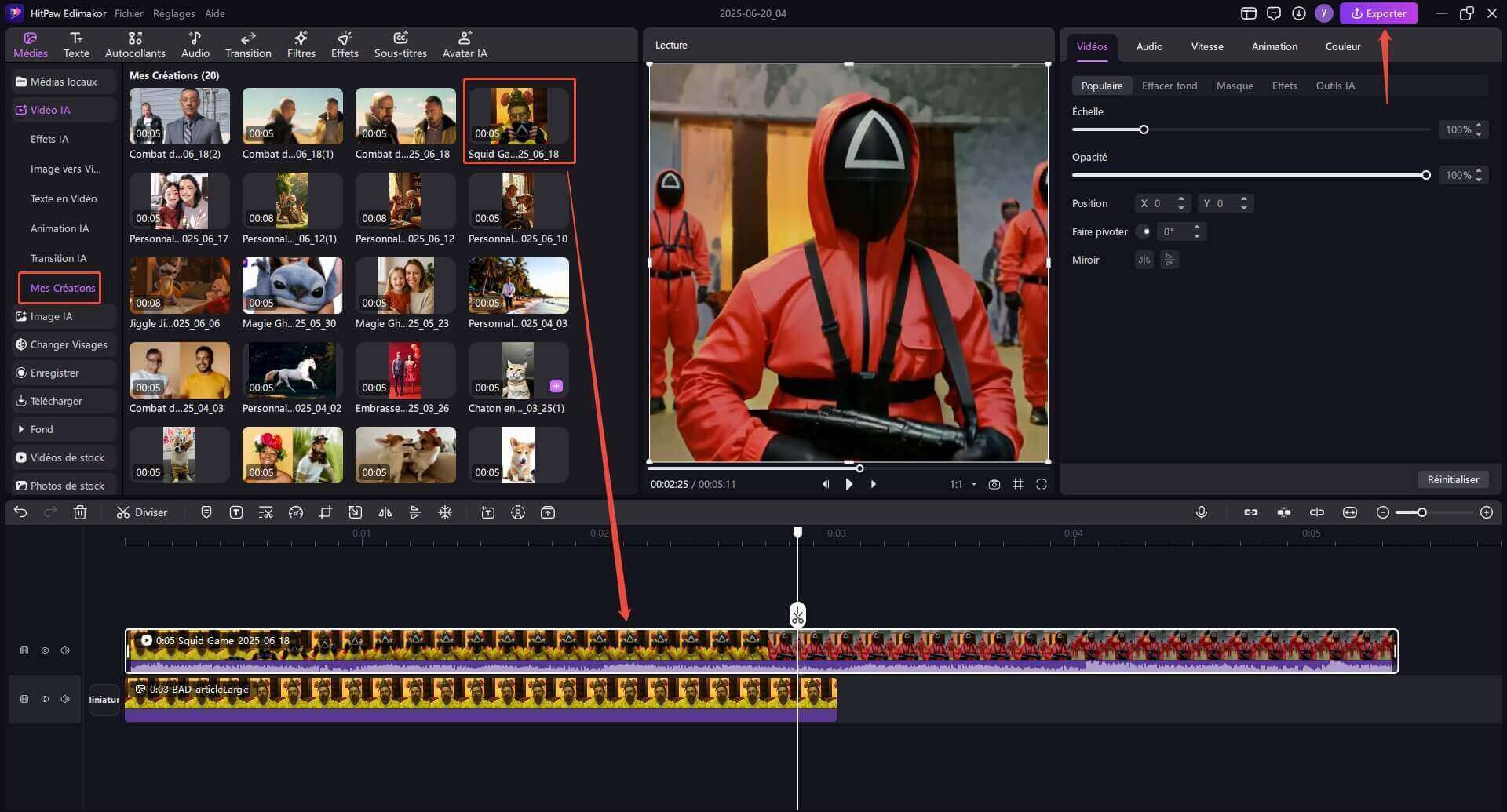Click the text icon in timeline toolbar

coord(236,512)
